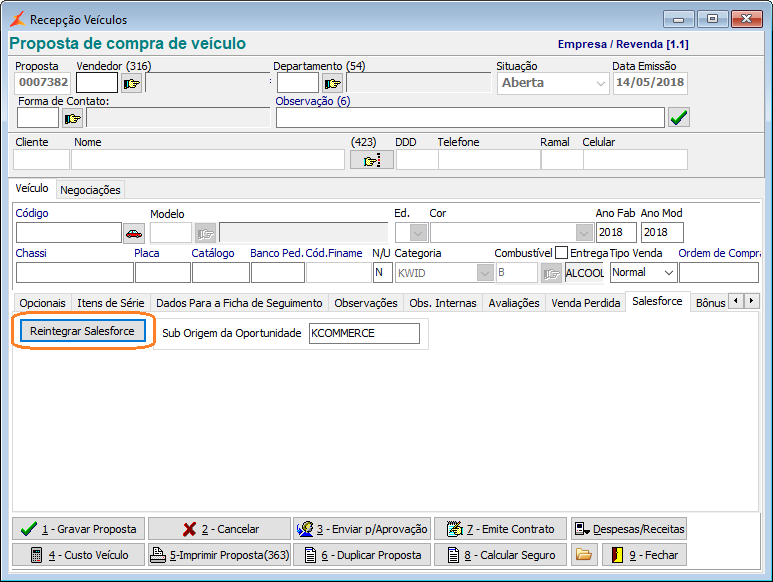The image size is (773, 582).
Task: Click 3 - Enviar p/Aprovação button
Action: [x=362, y=529]
